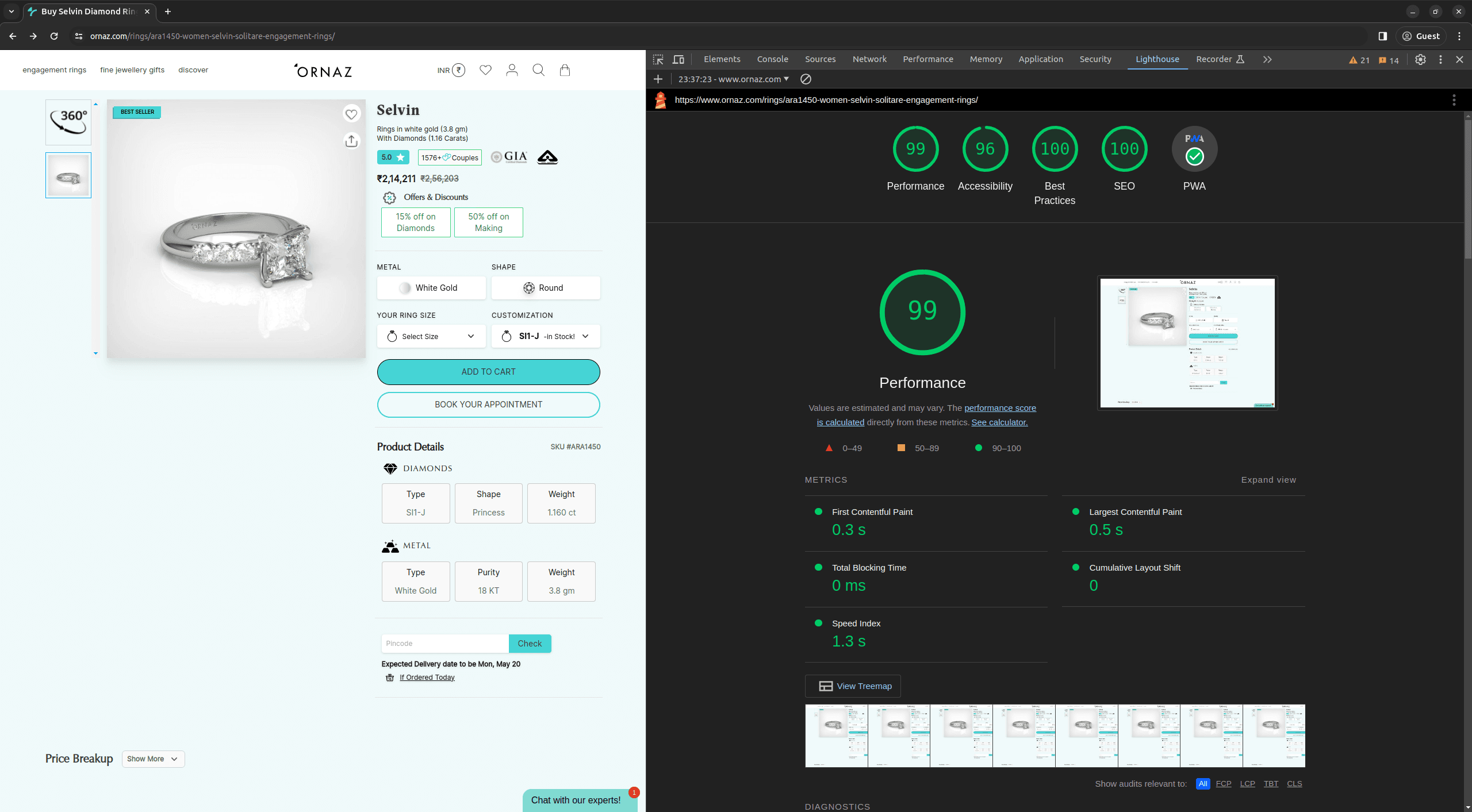Image resolution: width=1472 pixels, height=812 pixels.
Task: Open a new browser tab
Action: [168, 11]
